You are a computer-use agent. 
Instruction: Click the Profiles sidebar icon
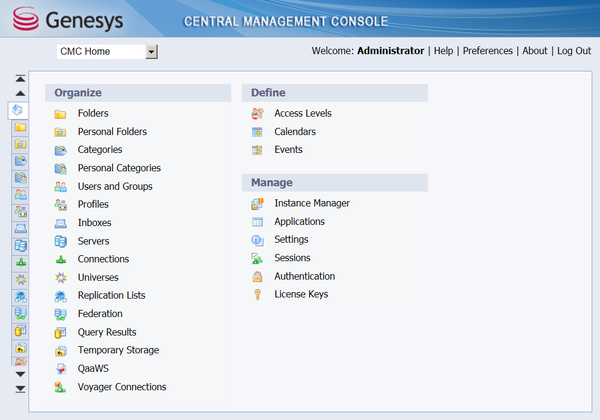coord(20,211)
